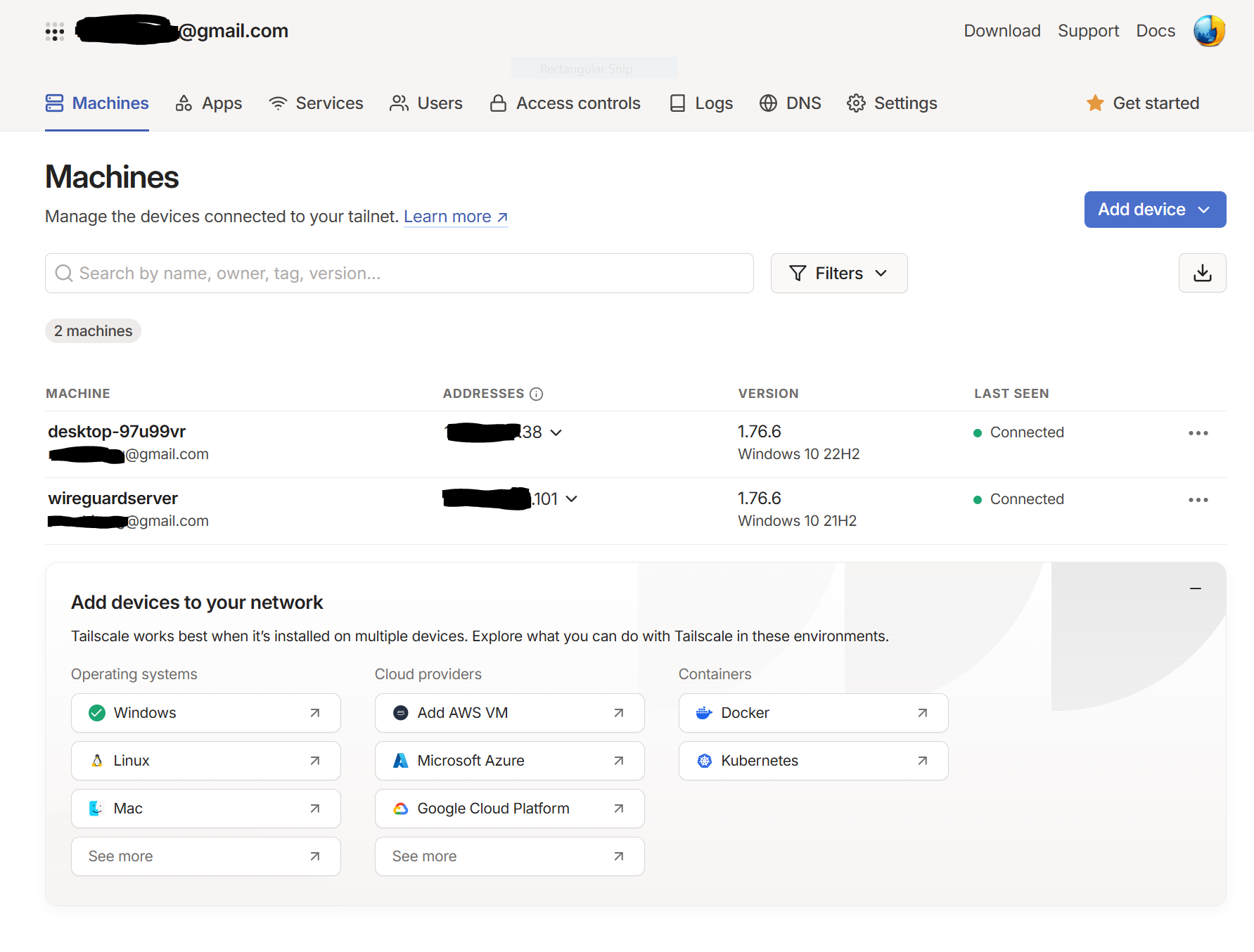Click the Filters funnel icon

(798, 273)
